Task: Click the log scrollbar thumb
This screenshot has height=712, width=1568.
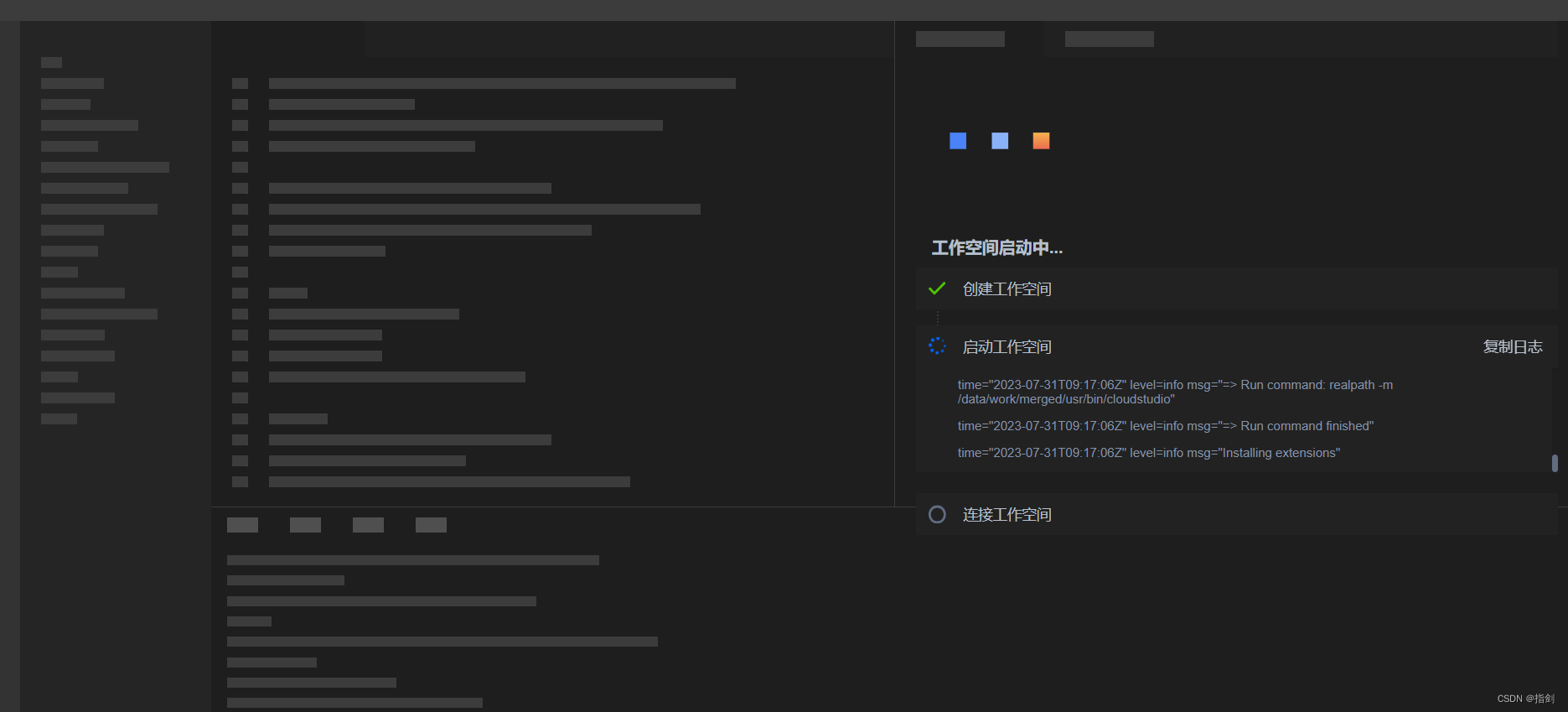Action: [x=1555, y=463]
